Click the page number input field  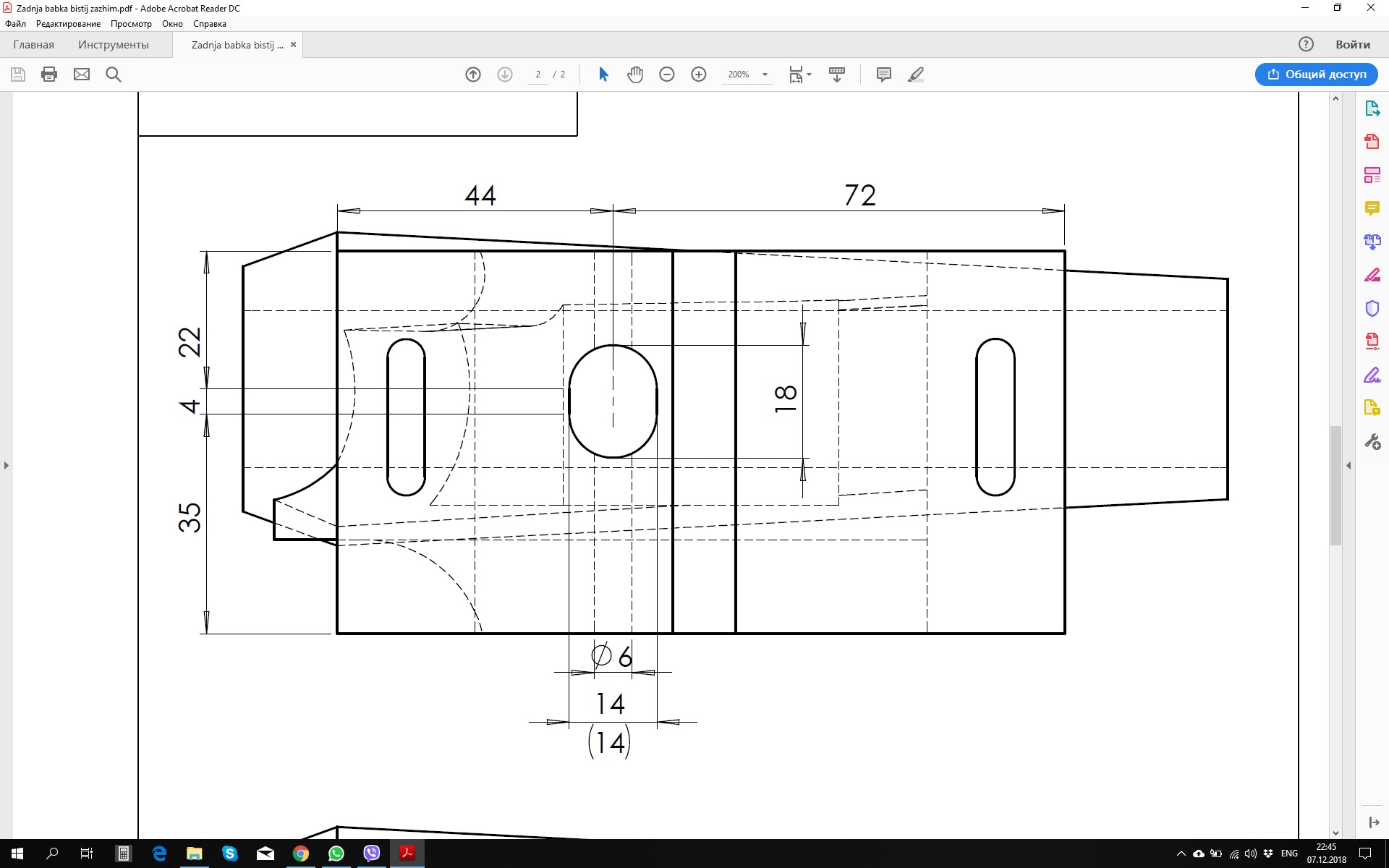[538, 75]
